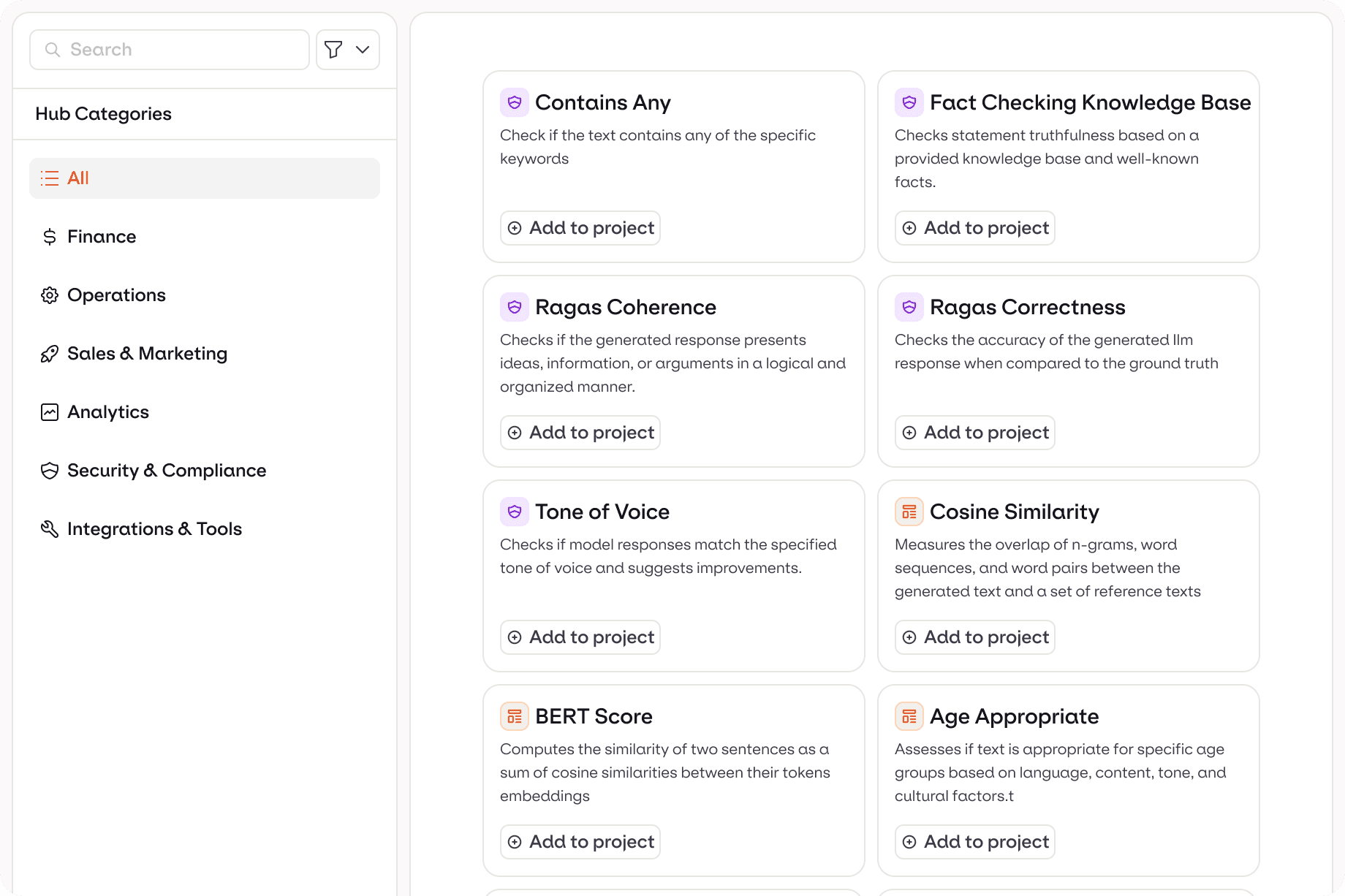Screen dimensions: 1345x896
Task: Click the filter funnel icon
Action: (x=333, y=50)
